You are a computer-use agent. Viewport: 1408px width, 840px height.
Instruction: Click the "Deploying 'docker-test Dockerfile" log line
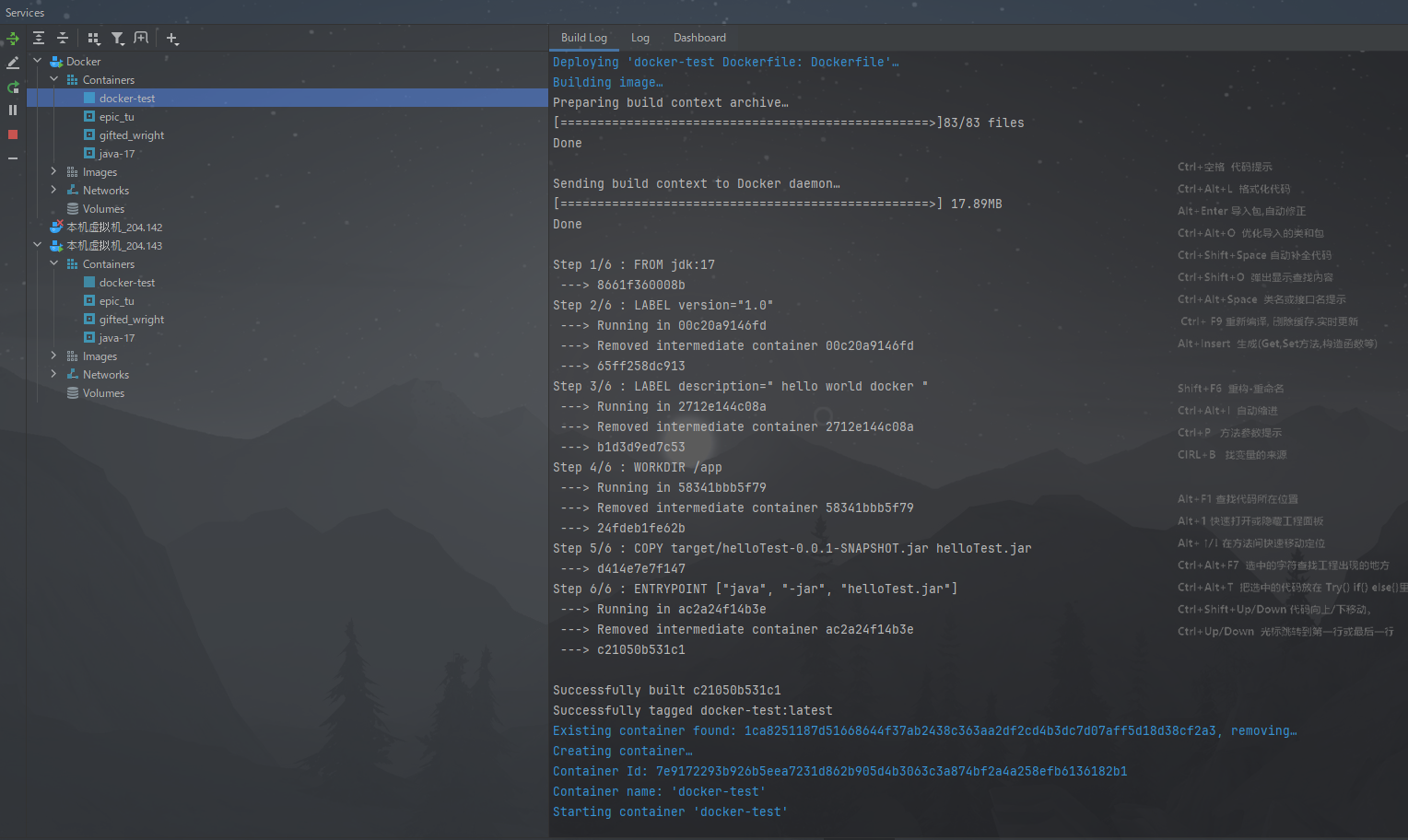tap(726, 62)
